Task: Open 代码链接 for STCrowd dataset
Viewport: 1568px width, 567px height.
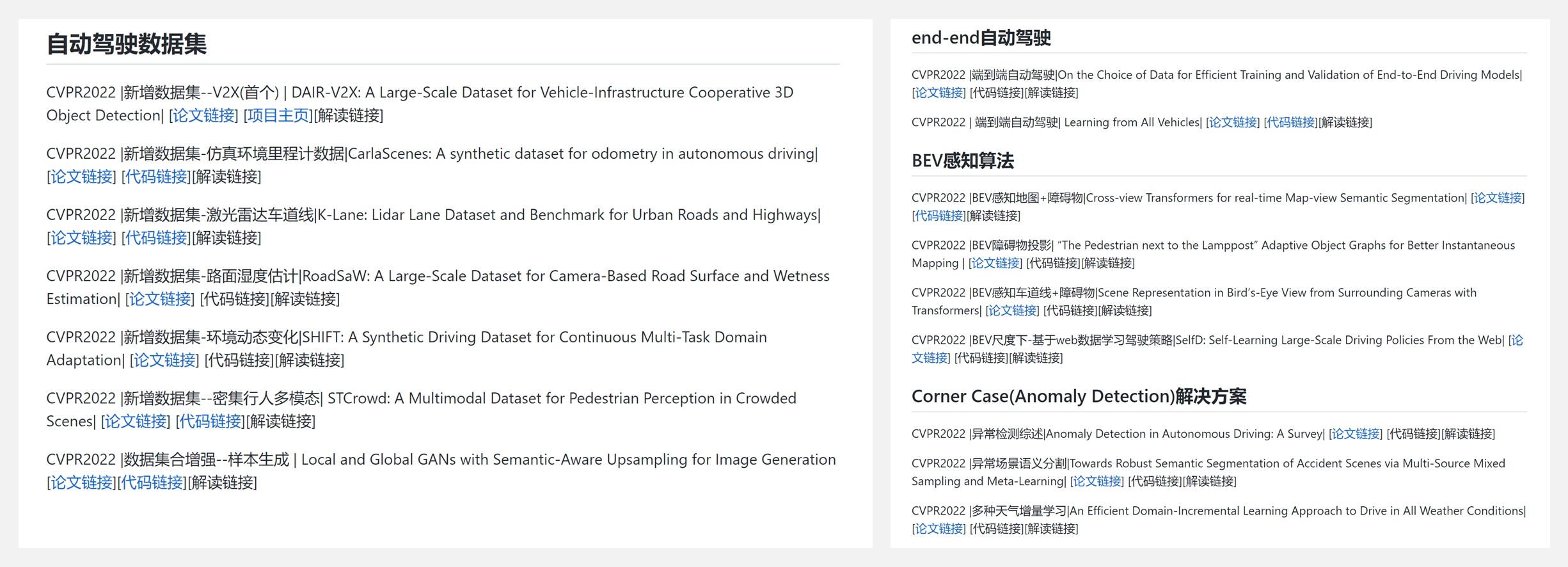Action: click(210, 421)
